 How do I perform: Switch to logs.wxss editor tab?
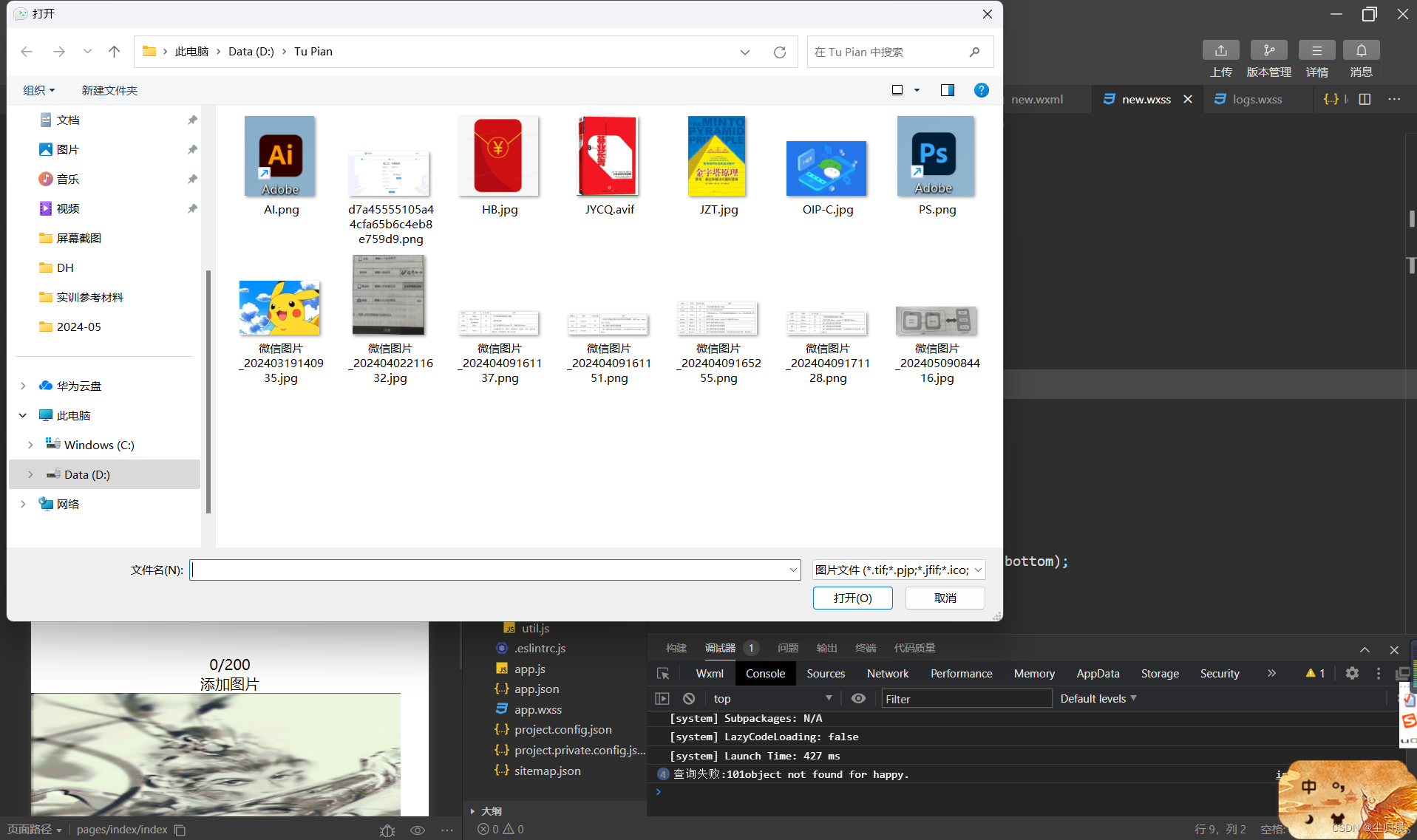(1257, 99)
